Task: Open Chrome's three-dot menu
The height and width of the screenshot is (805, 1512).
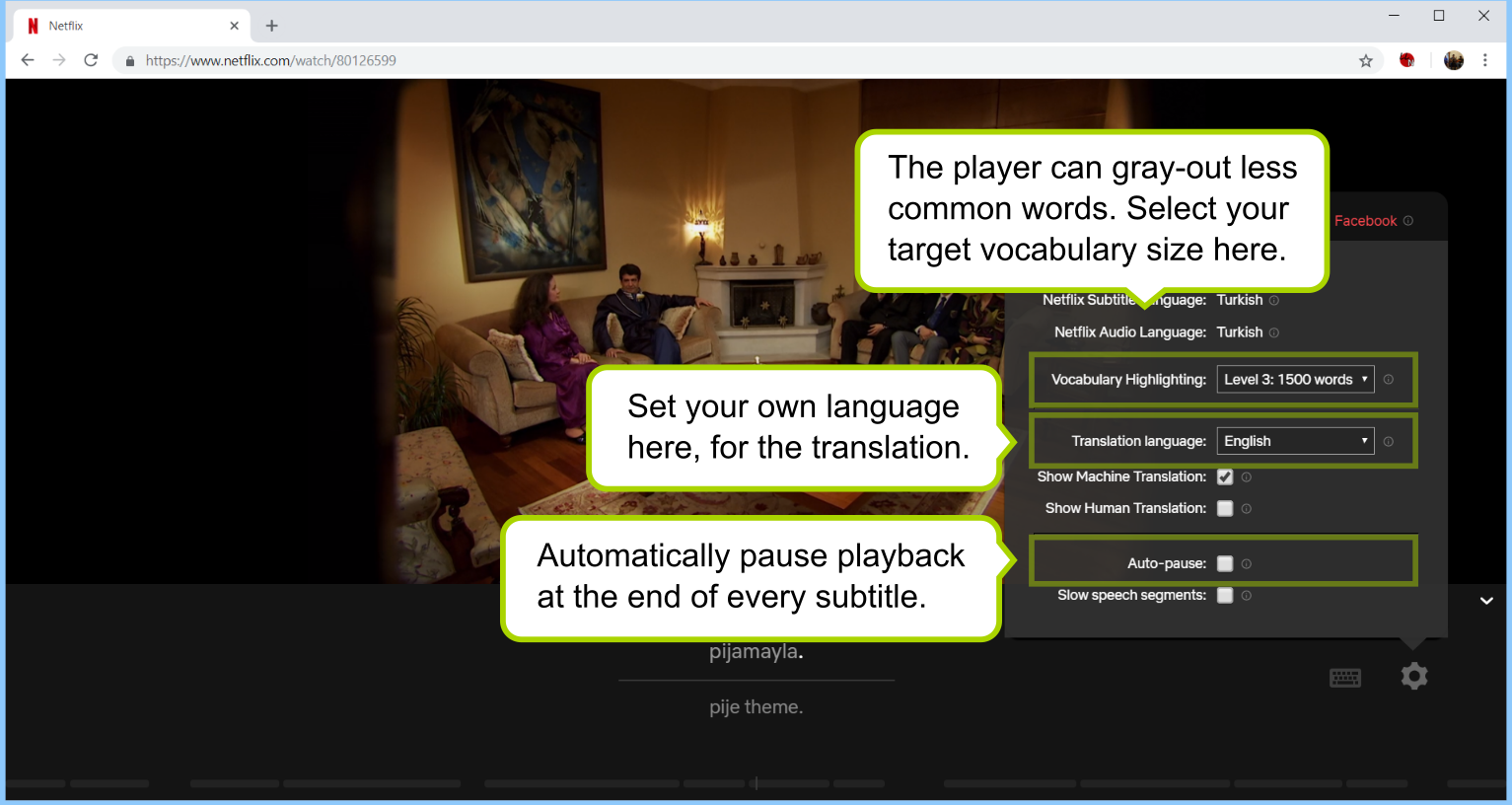Action: 1484,60
